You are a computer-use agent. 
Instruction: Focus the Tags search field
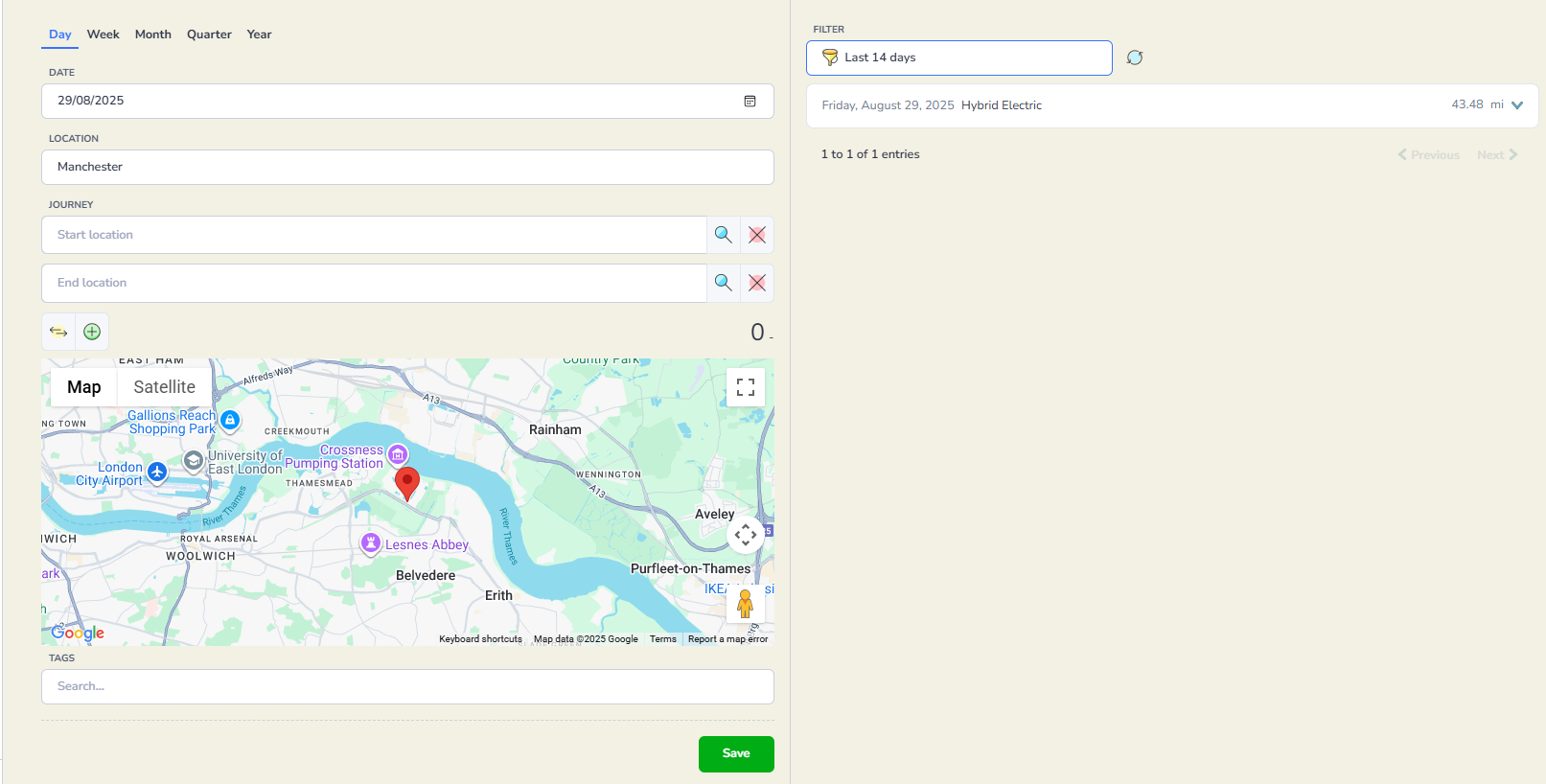click(x=407, y=686)
